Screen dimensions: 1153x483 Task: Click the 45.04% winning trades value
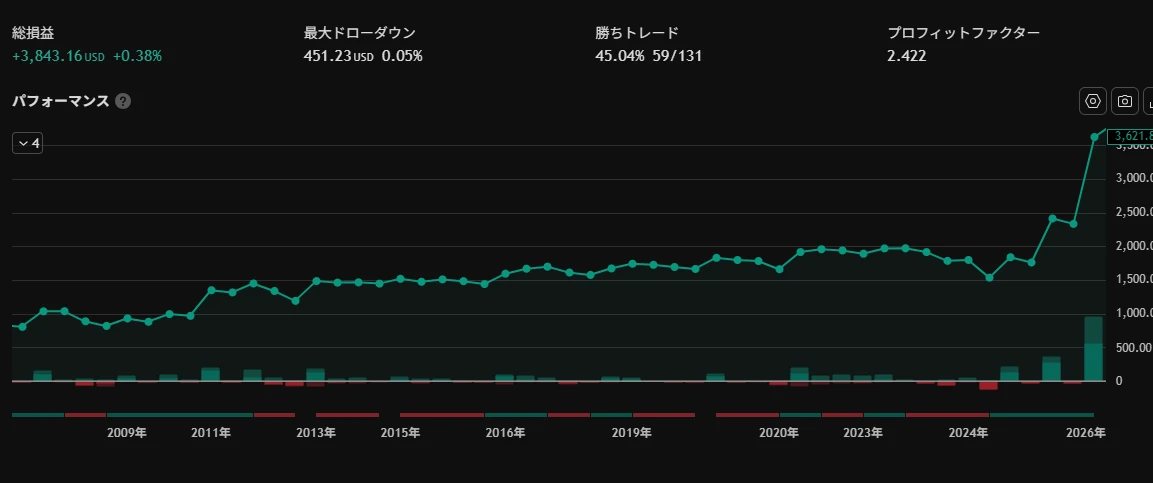(x=620, y=56)
